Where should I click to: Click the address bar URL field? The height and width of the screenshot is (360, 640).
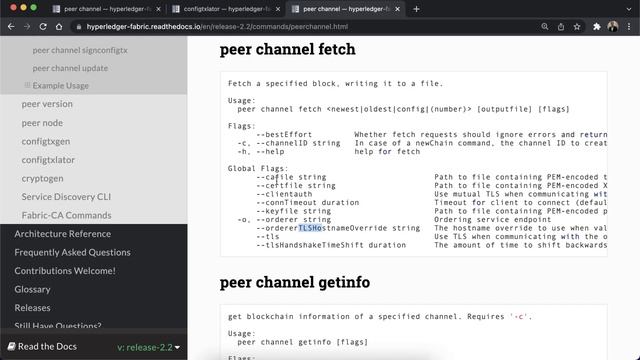point(306,27)
